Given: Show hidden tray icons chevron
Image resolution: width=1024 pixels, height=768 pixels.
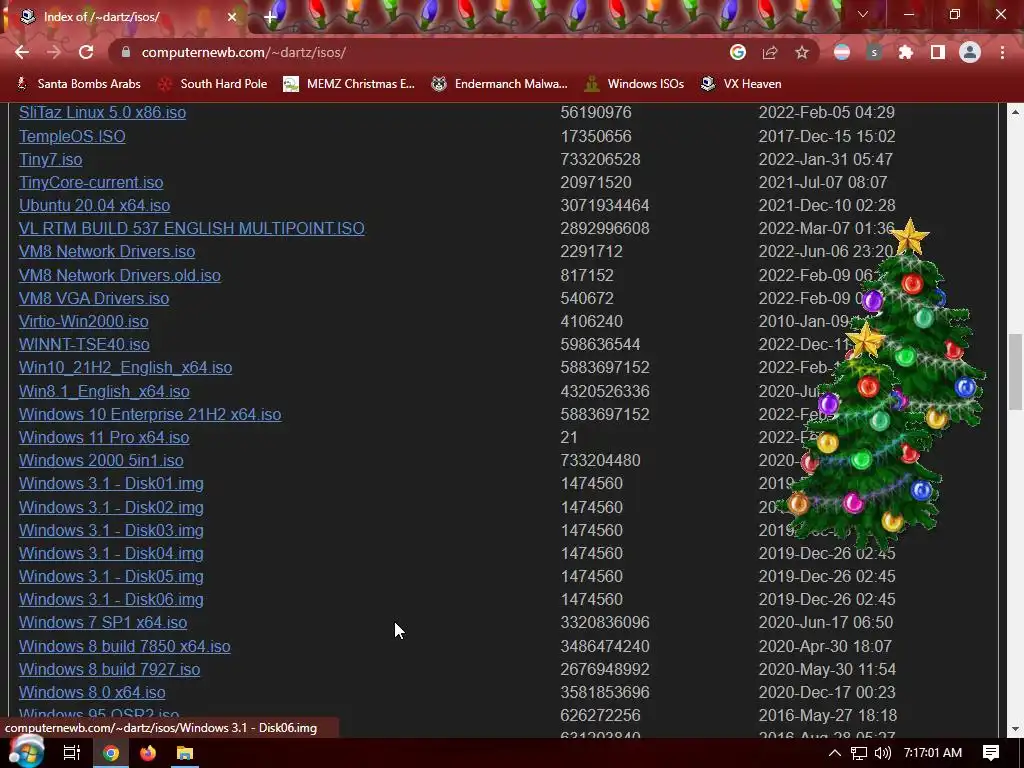Looking at the screenshot, I should pos(835,753).
